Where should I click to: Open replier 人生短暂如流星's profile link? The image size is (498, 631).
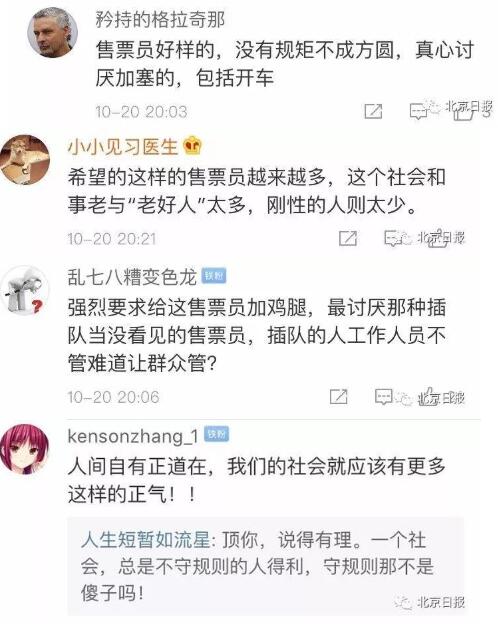(145, 540)
